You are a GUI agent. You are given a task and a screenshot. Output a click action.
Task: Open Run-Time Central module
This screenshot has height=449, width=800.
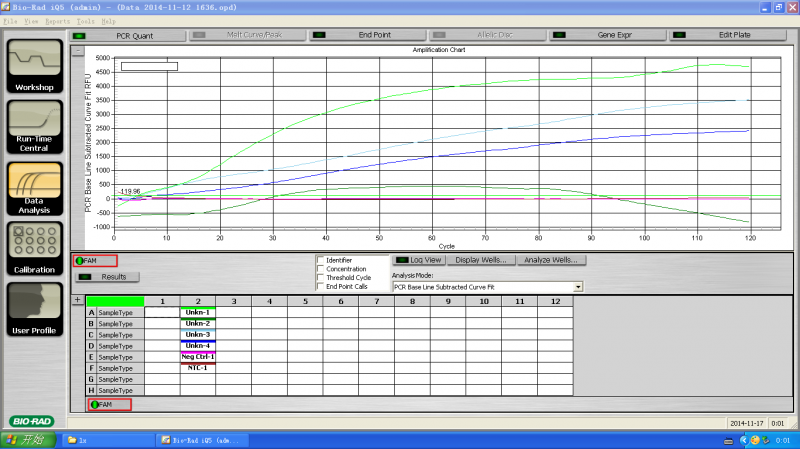point(34,127)
